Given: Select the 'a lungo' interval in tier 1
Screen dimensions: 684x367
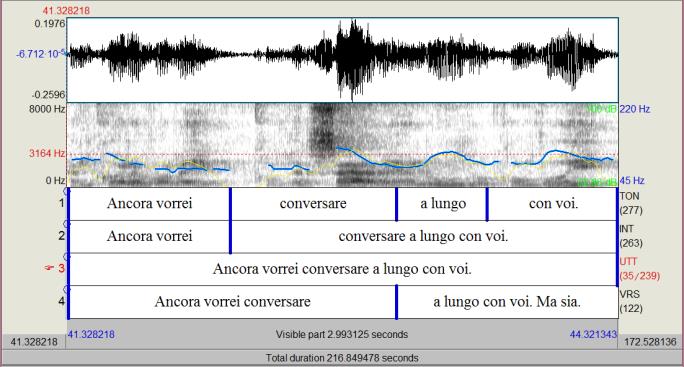Looking at the screenshot, I should tap(442, 204).
